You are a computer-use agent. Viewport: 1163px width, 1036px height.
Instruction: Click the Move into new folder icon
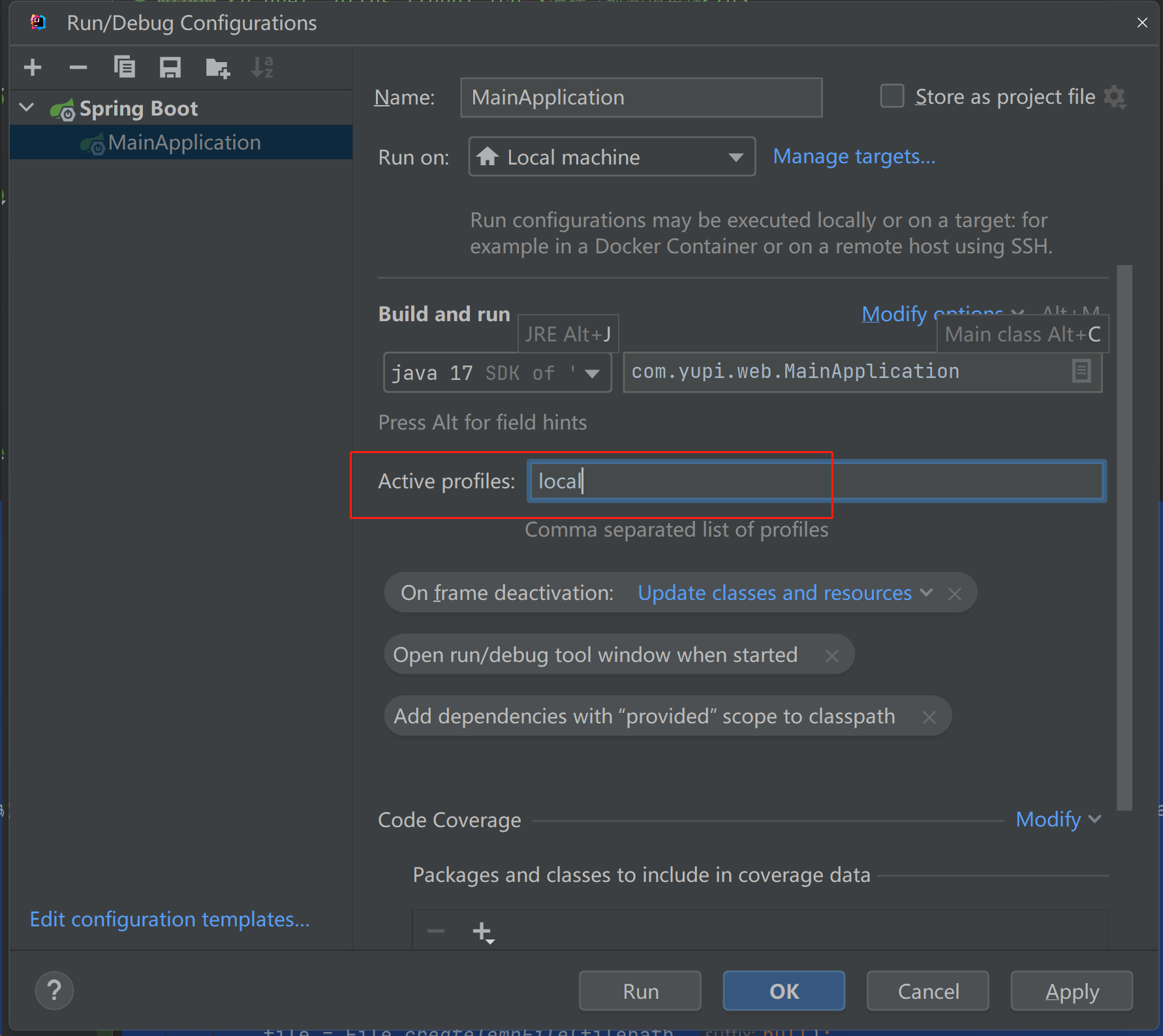pyautogui.click(x=217, y=67)
